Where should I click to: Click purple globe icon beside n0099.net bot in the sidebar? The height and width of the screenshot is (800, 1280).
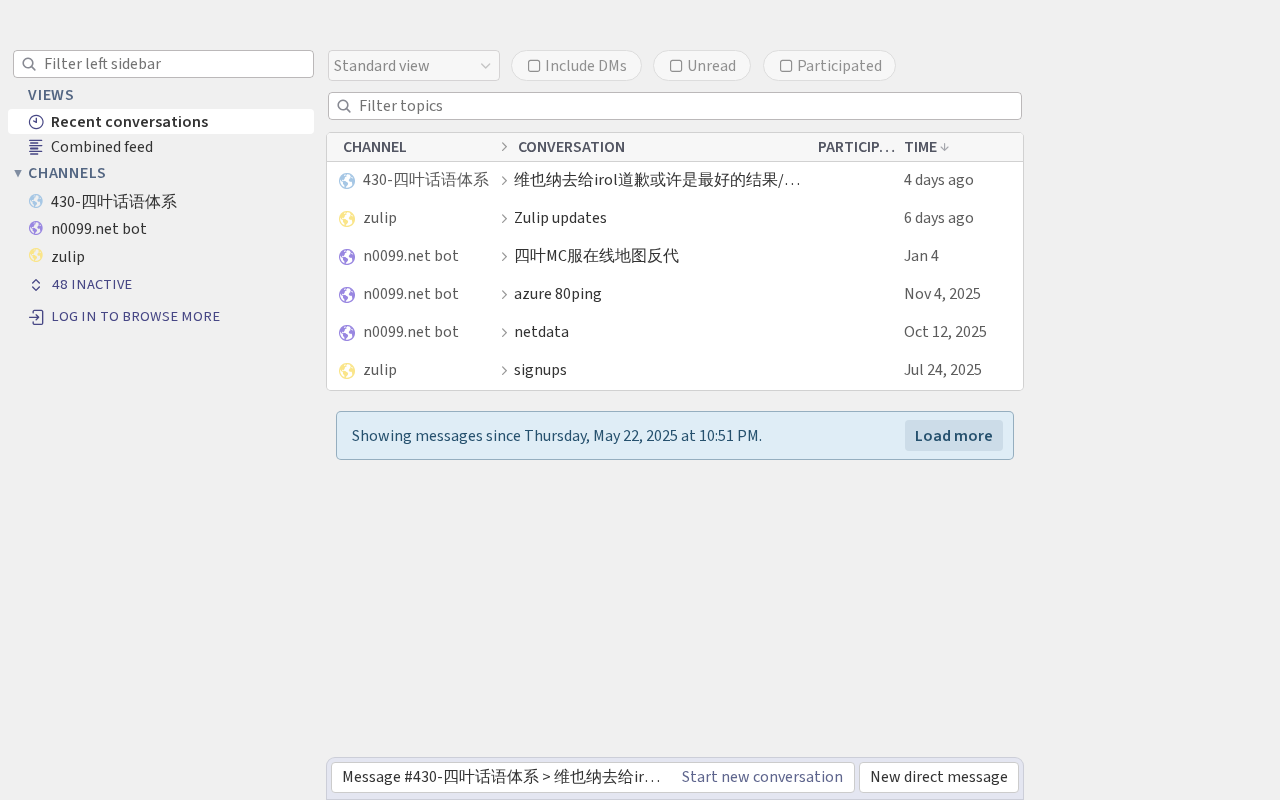click(36, 228)
